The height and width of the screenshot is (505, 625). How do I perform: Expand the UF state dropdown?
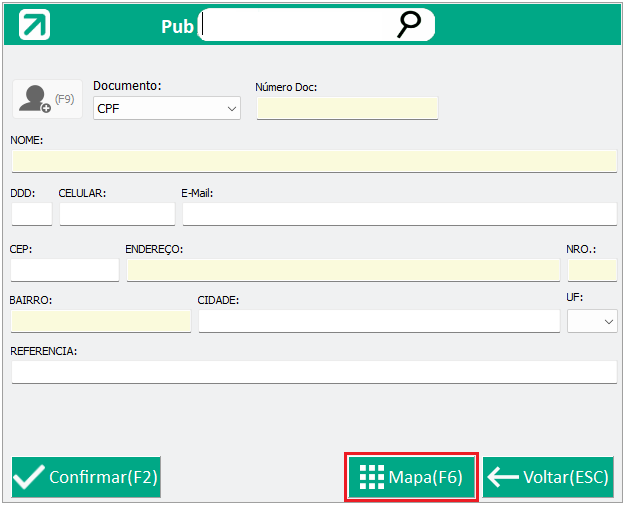pyautogui.click(x=592, y=321)
